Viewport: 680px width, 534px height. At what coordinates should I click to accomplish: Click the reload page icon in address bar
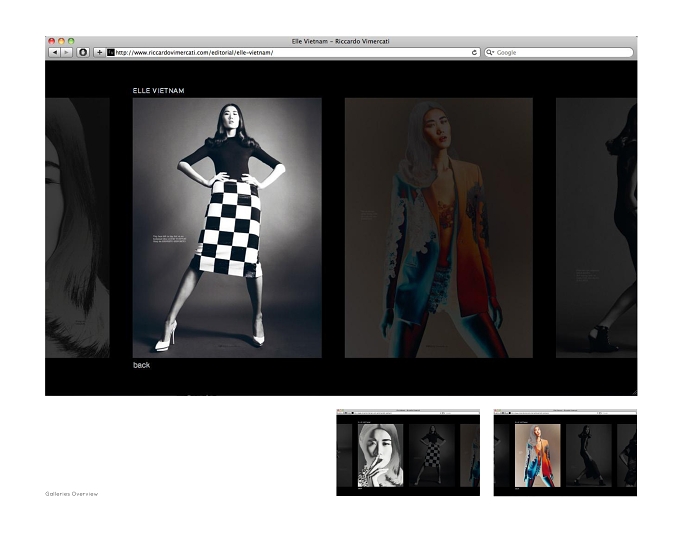point(474,52)
